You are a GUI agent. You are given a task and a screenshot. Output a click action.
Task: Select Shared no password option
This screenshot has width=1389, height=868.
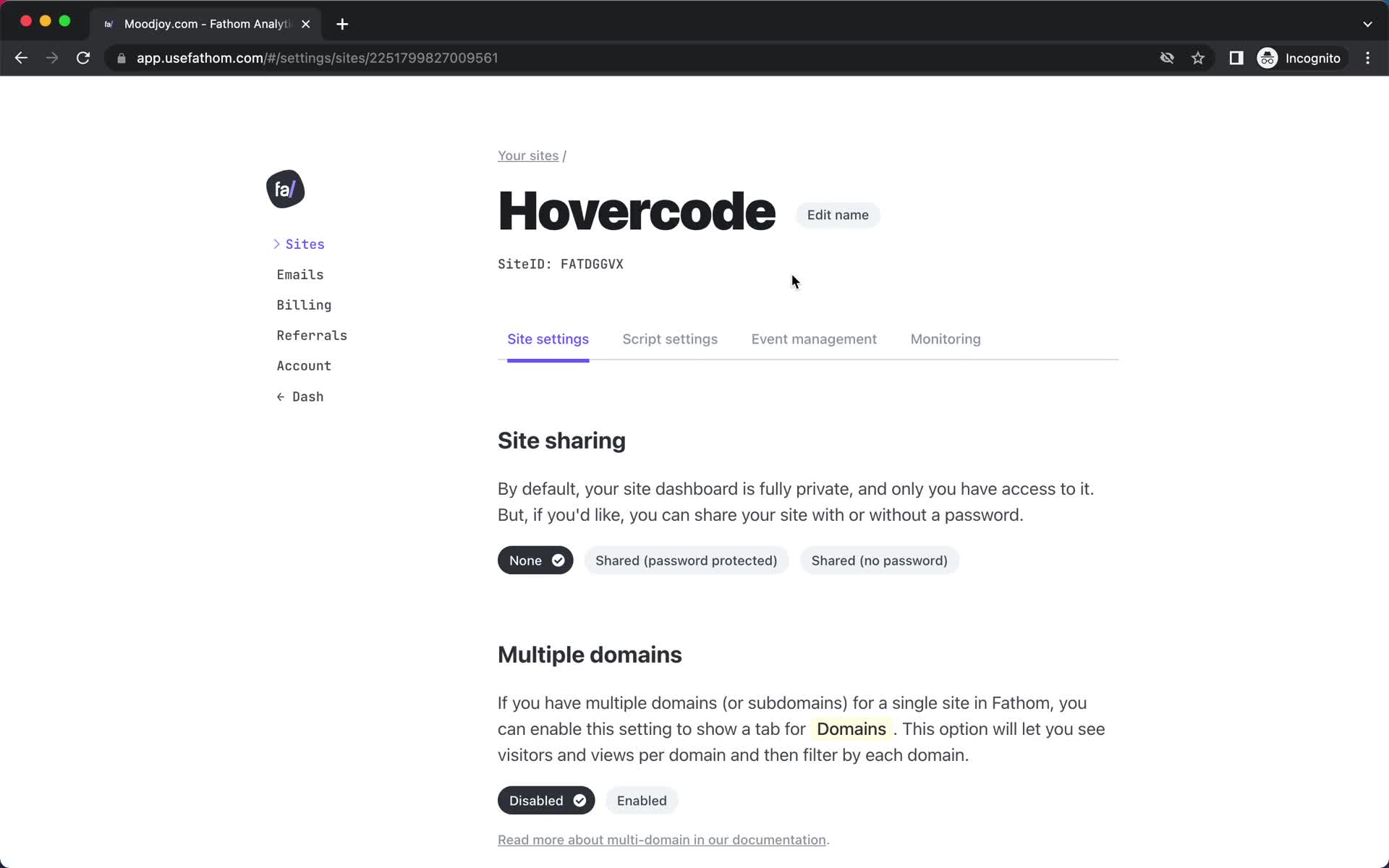pyautogui.click(x=879, y=560)
